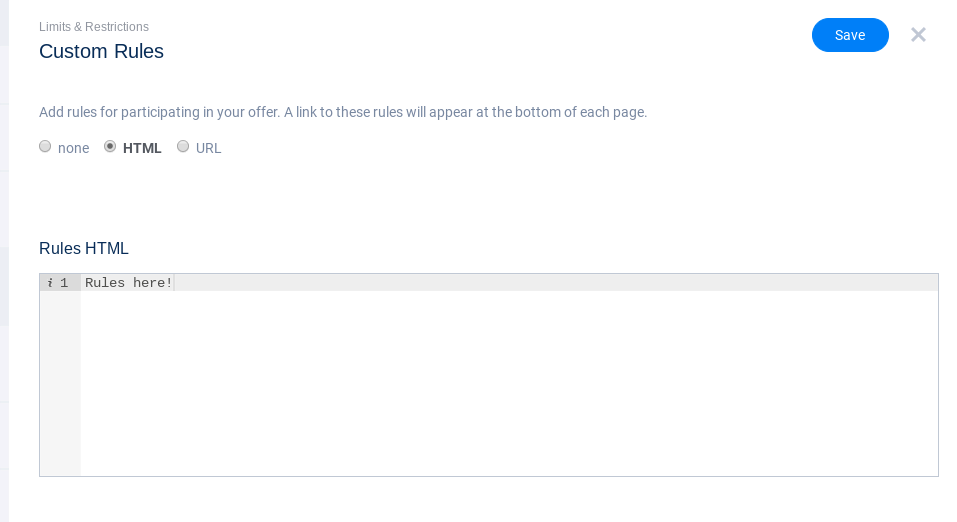This screenshot has height=522, width=957.
Task: Select the 'none' radio button
Action: 45,146
